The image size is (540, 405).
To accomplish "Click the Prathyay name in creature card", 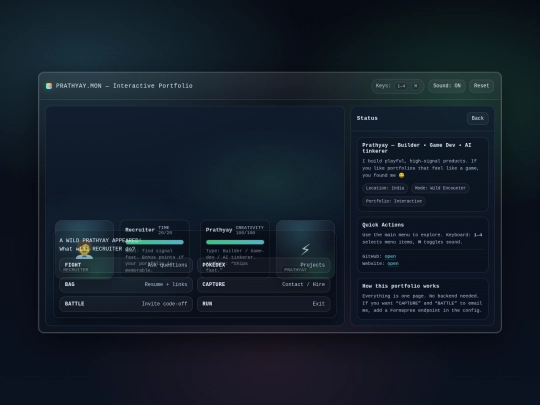I will point(219,230).
